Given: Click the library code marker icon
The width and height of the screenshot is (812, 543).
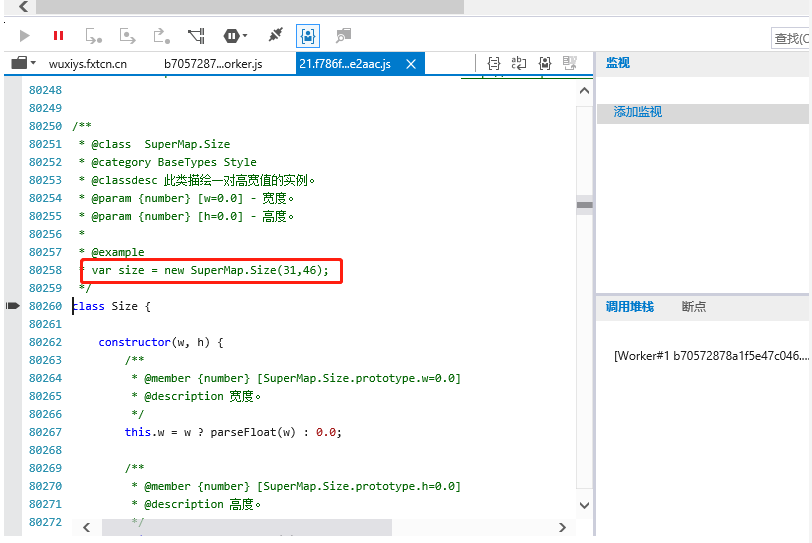Looking at the screenshot, I should (x=545, y=63).
